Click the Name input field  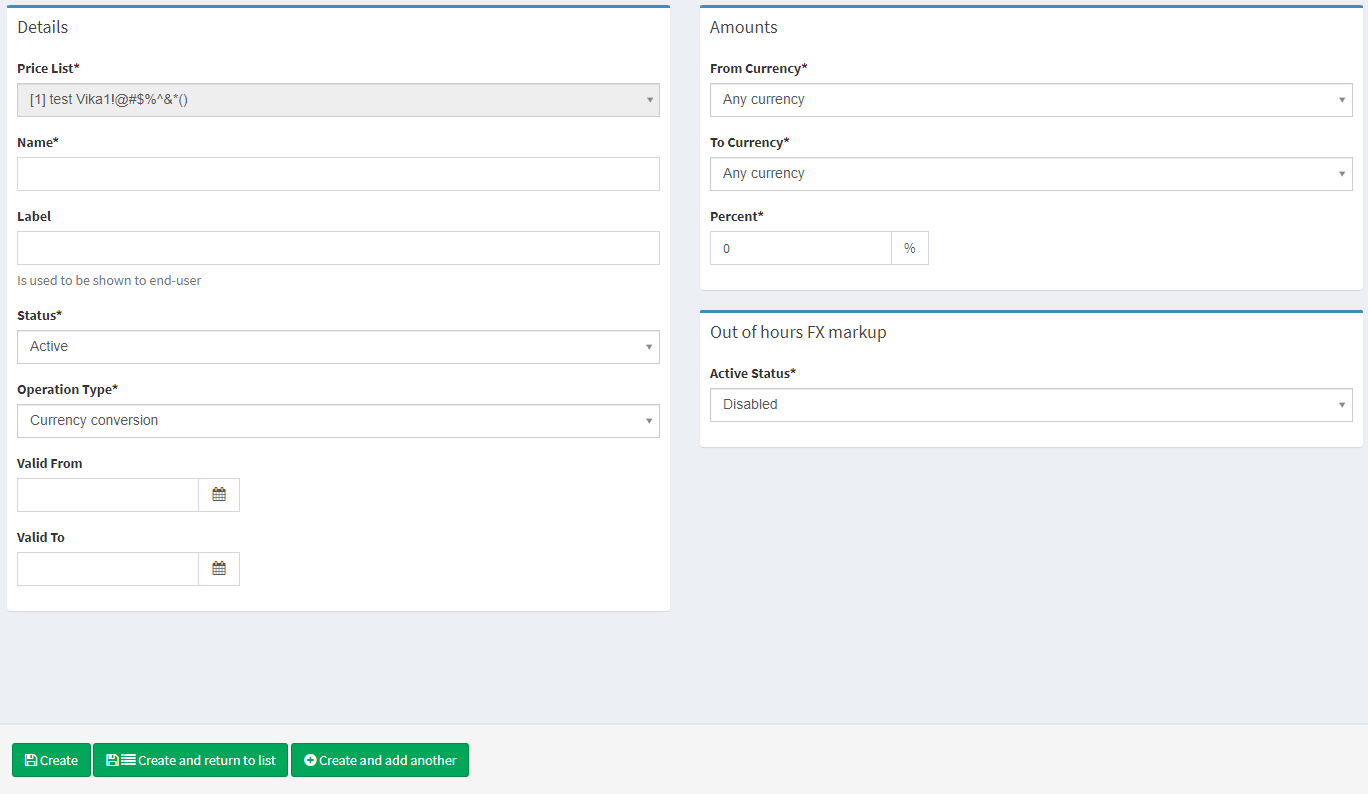[x=338, y=174]
